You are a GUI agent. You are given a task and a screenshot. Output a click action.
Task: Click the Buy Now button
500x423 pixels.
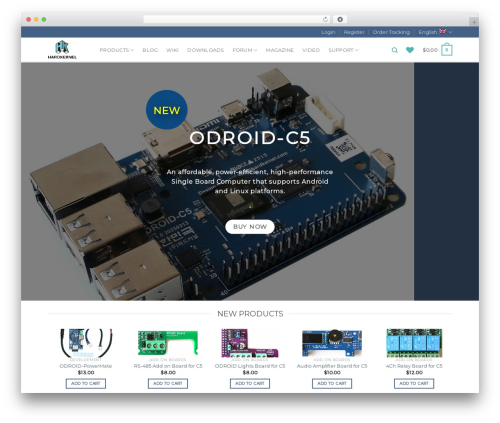(x=250, y=227)
